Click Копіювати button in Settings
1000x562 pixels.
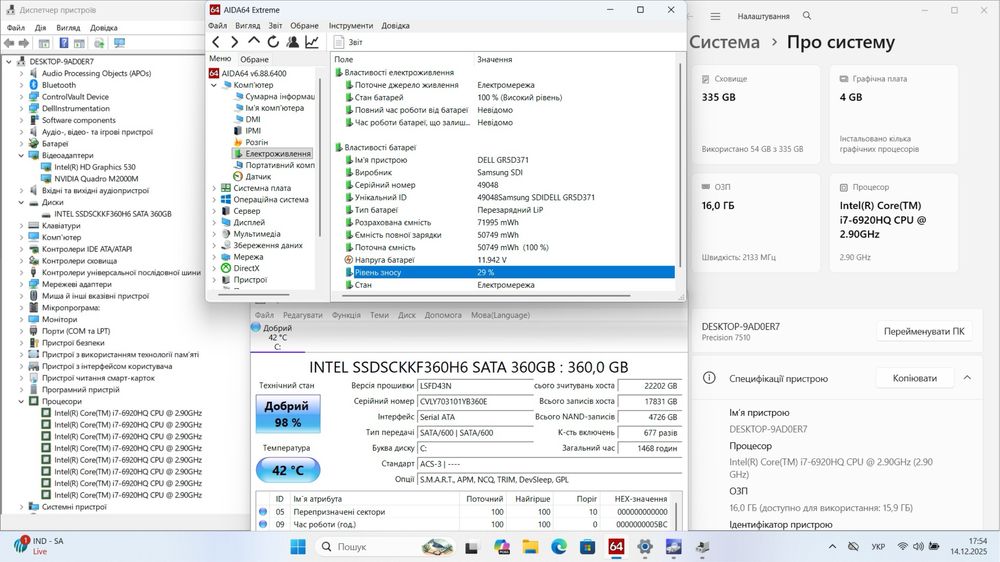coord(915,378)
